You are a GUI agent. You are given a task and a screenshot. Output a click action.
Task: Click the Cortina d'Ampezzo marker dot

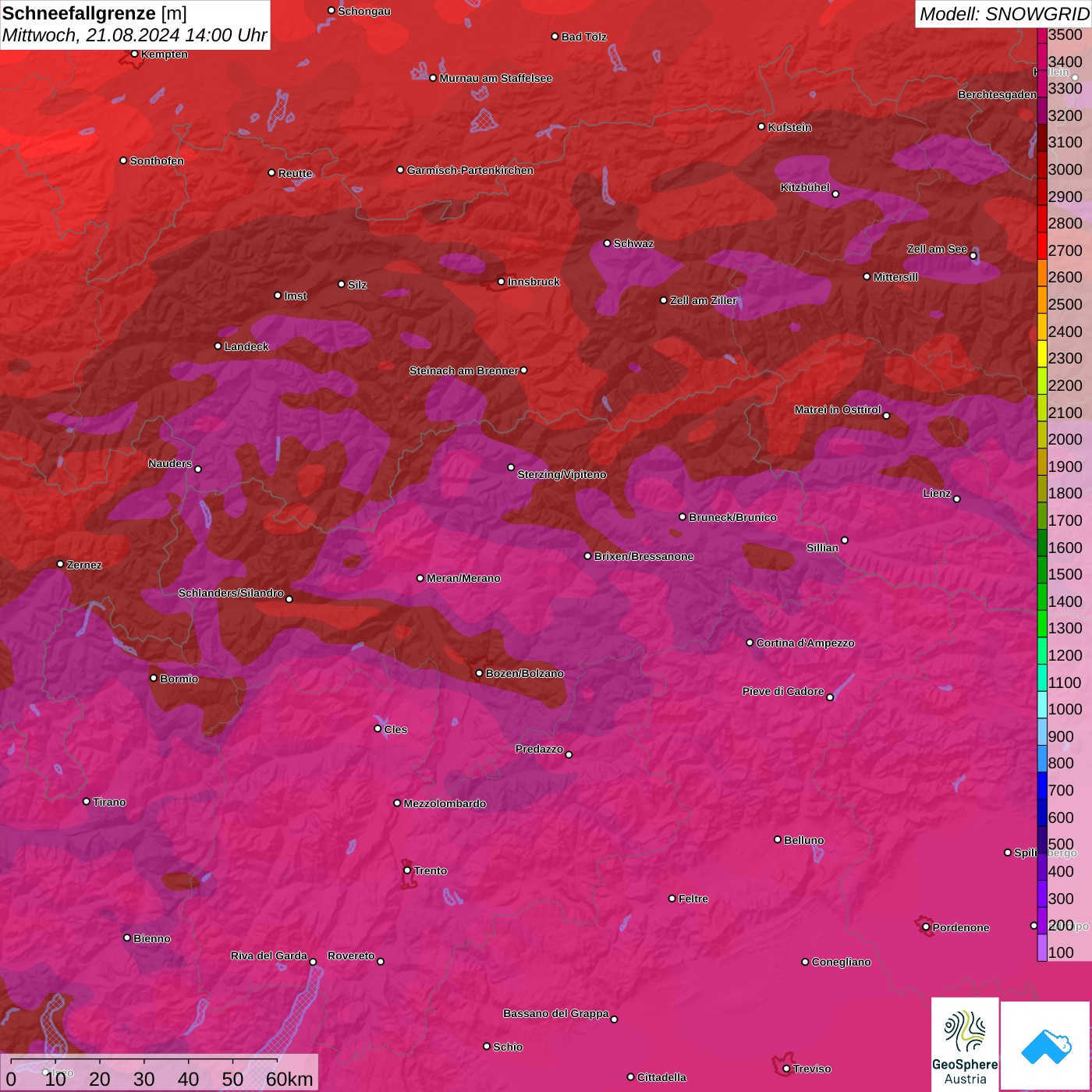pyautogui.click(x=750, y=643)
